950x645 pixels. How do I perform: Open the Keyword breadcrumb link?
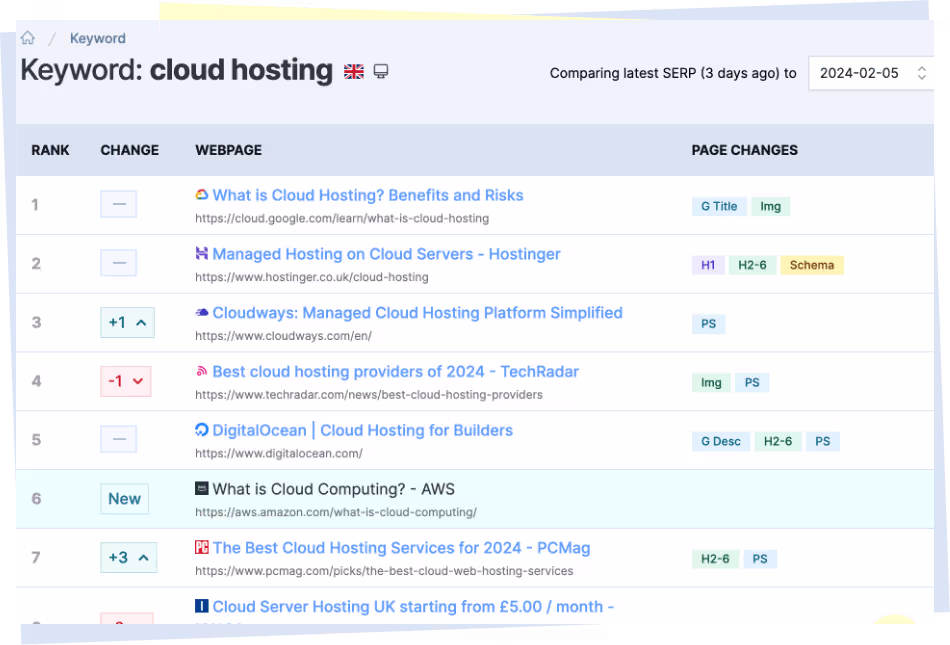point(98,38)
